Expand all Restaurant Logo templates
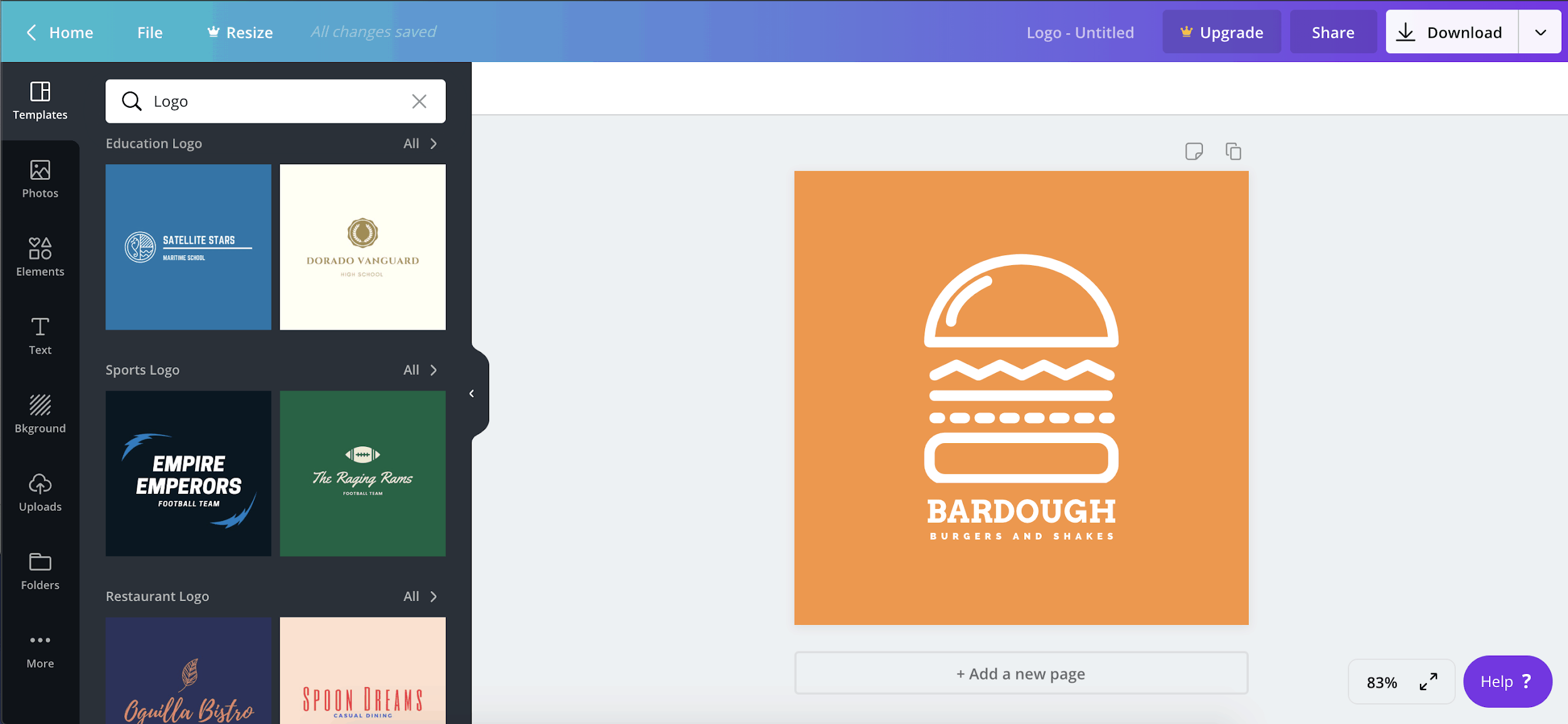The width and height of the screenshot is (1568, 724). pyautogui.click(x=418, y=596)
